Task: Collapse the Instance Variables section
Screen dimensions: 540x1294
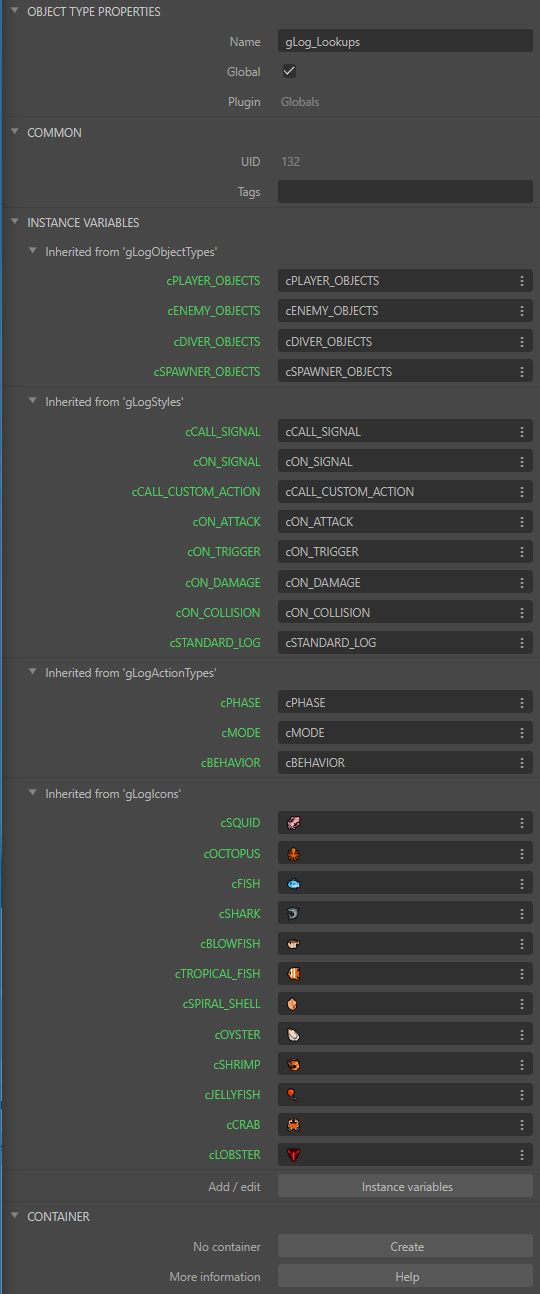Action: coord(14,223)
